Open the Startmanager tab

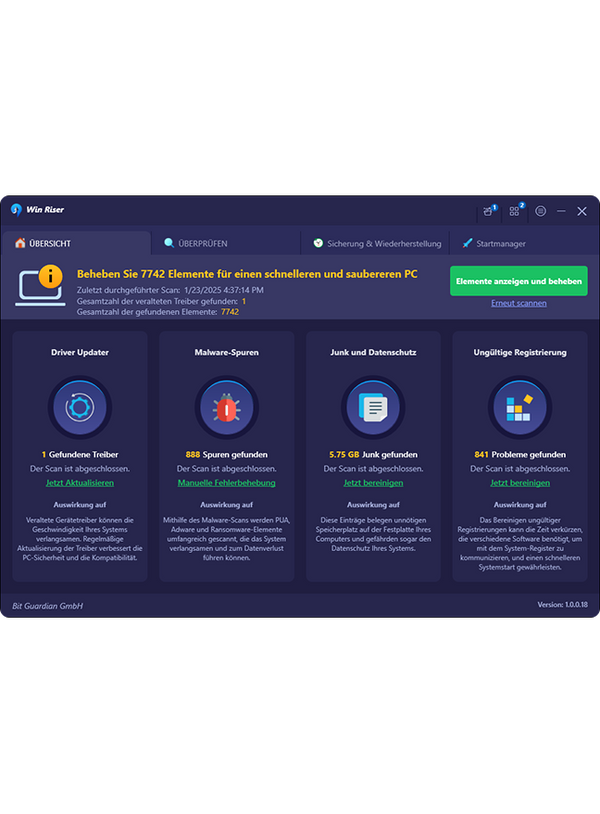(x=524, y=243)
